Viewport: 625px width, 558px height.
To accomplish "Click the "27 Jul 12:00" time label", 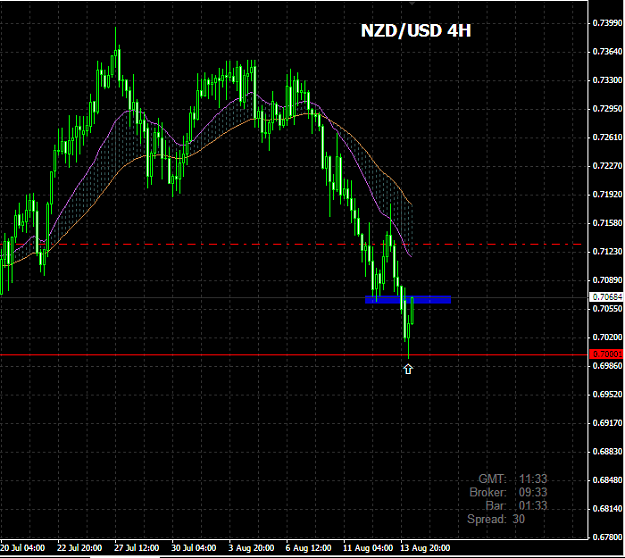I will coord(137,548).
